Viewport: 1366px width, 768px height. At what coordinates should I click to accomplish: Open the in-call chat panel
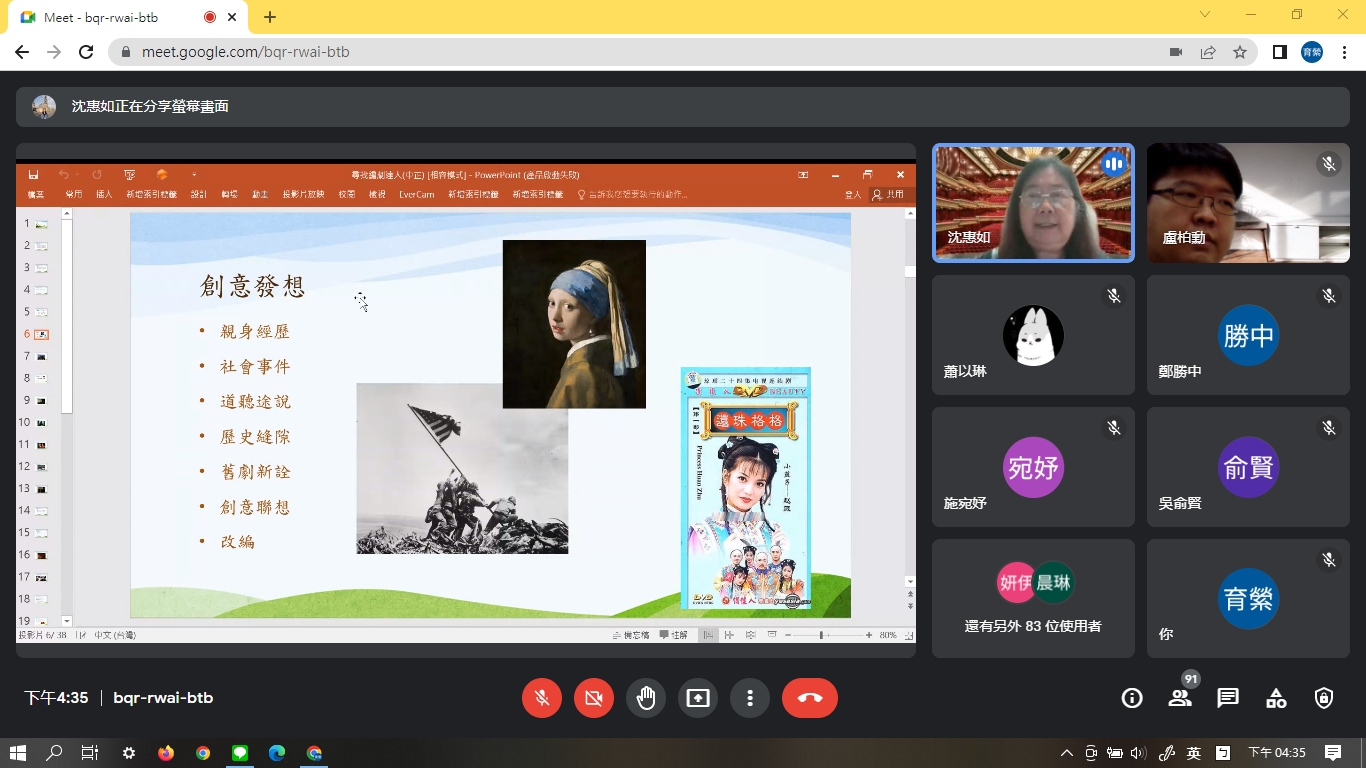click(x=1228, y=698)
